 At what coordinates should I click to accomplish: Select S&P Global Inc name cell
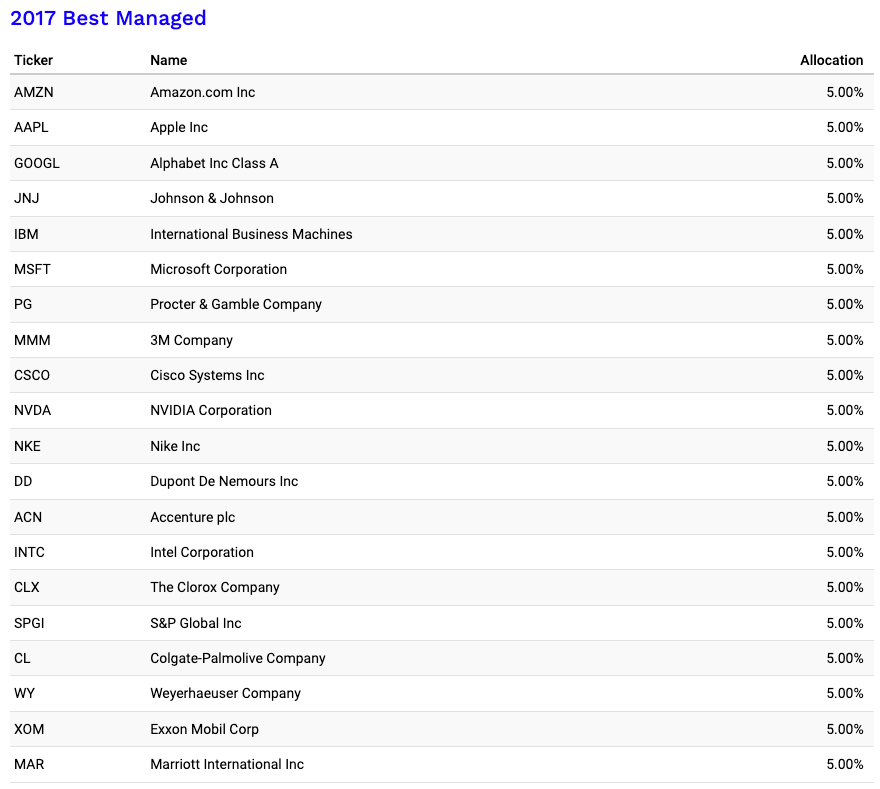click(195, 623)
